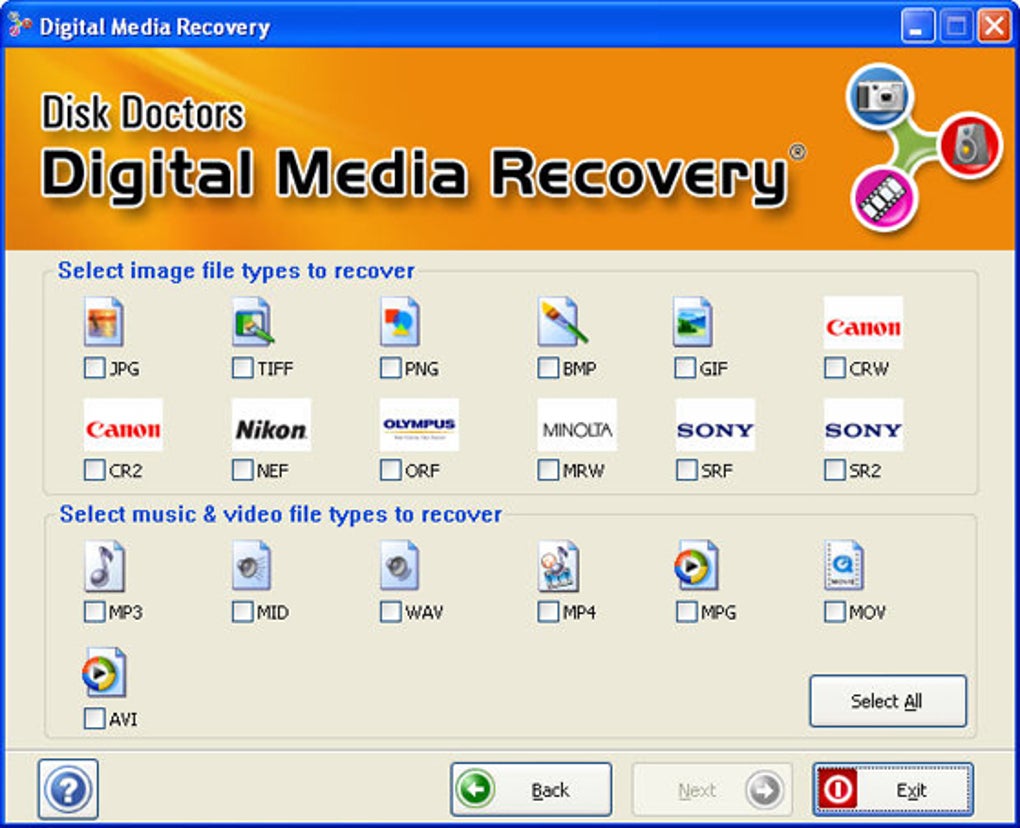Click the app icon in title bar
Image resolution: width=1020 pixels, height=828 pixels.
click(x=20, y=25)
